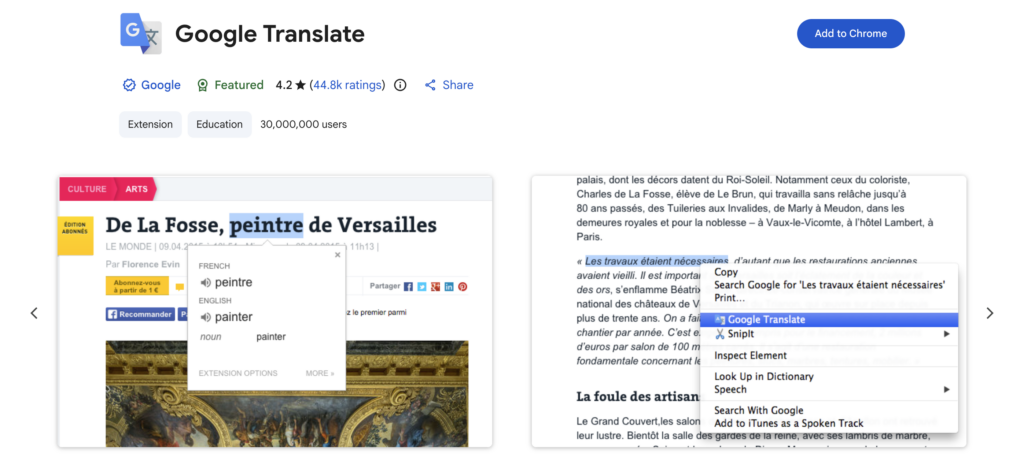Expand the SnipIt submenu entry

[829, 334]
